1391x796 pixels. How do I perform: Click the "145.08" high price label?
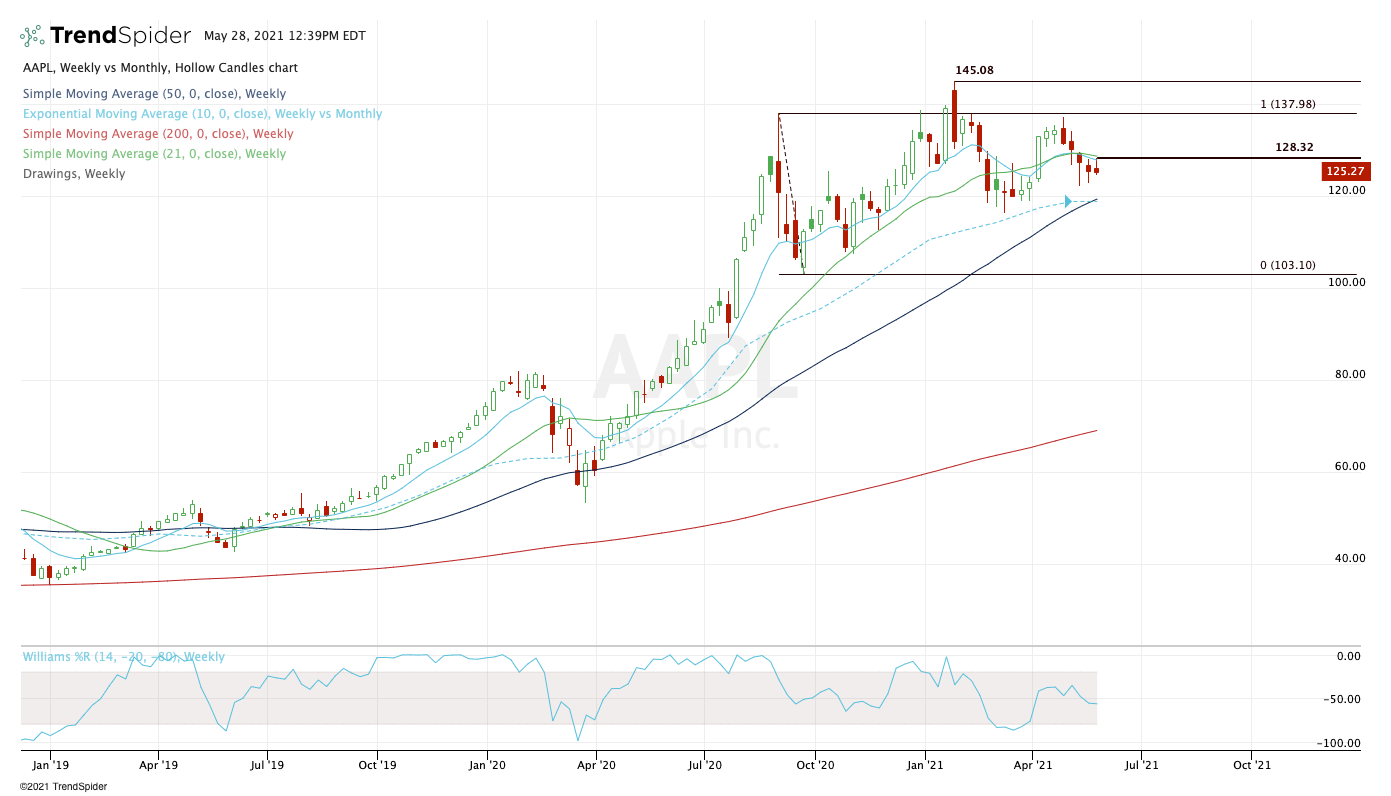point(974,71)
